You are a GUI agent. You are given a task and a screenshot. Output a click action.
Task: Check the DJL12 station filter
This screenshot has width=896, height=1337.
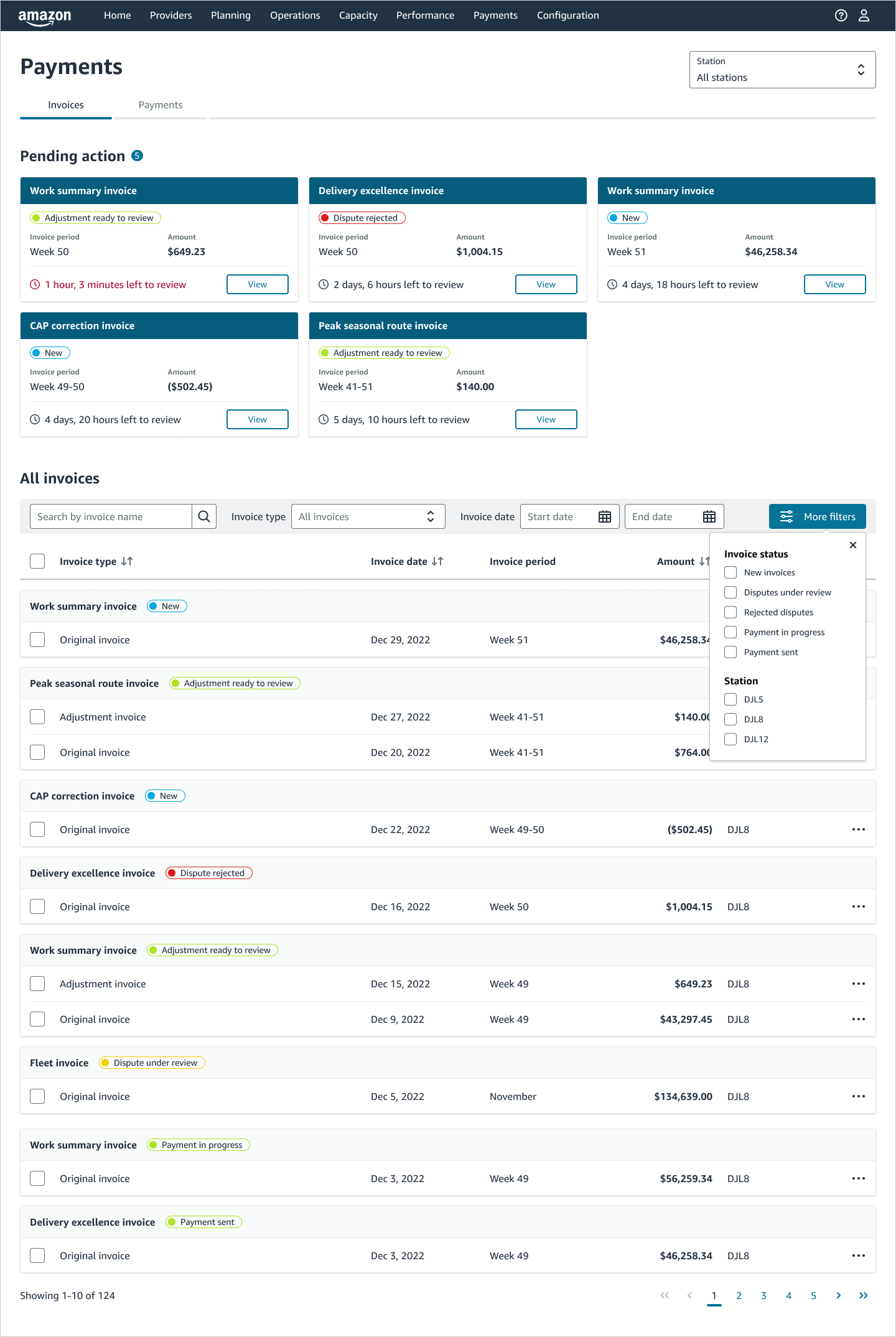[730, 739]
